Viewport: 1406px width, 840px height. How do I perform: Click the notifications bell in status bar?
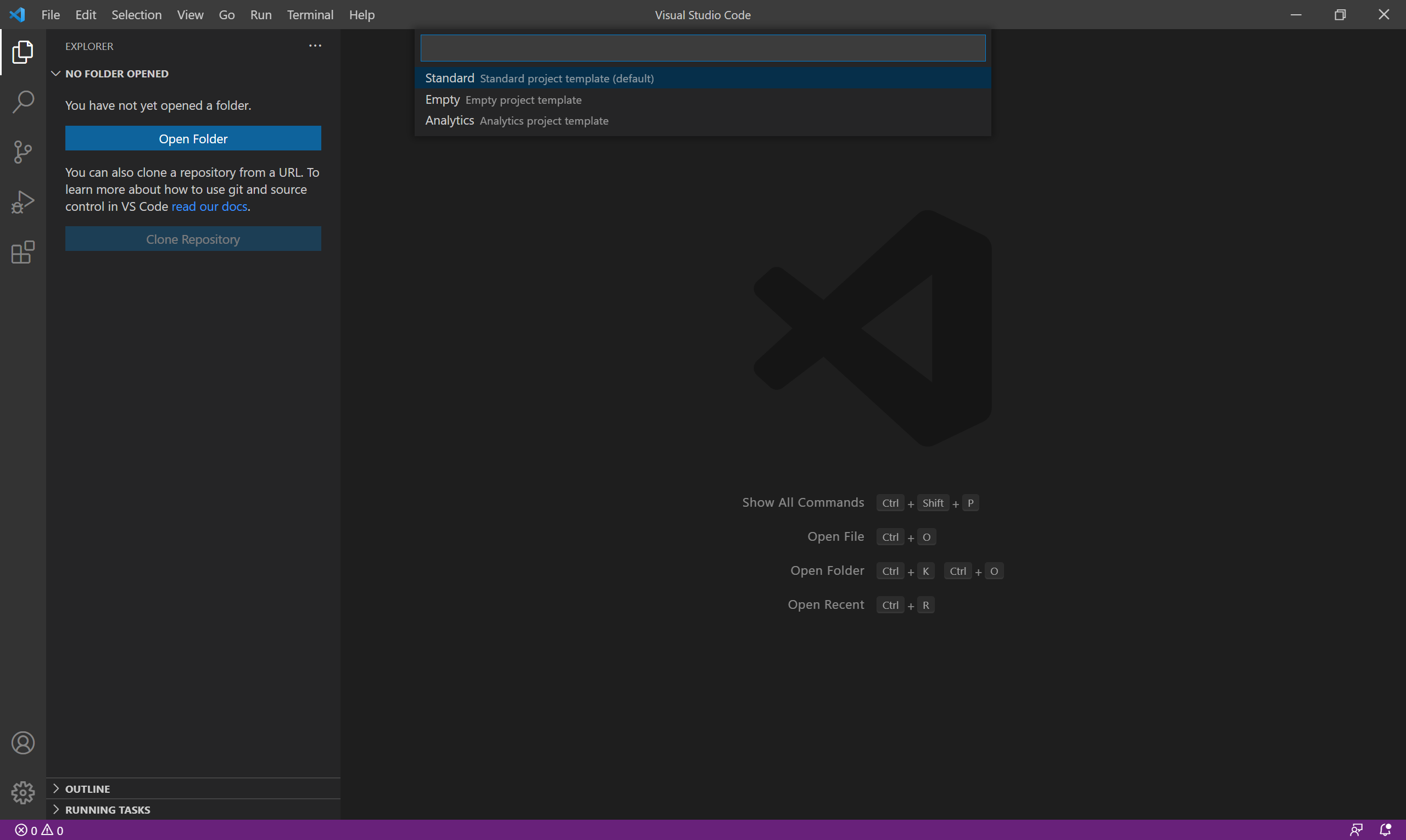tap(1385, 830)
